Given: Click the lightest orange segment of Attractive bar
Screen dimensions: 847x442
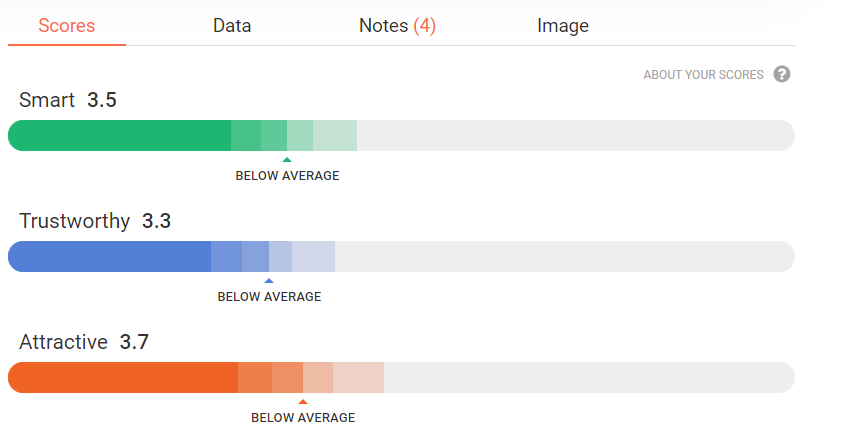Looking at the screenshot, I should [358, 378].
